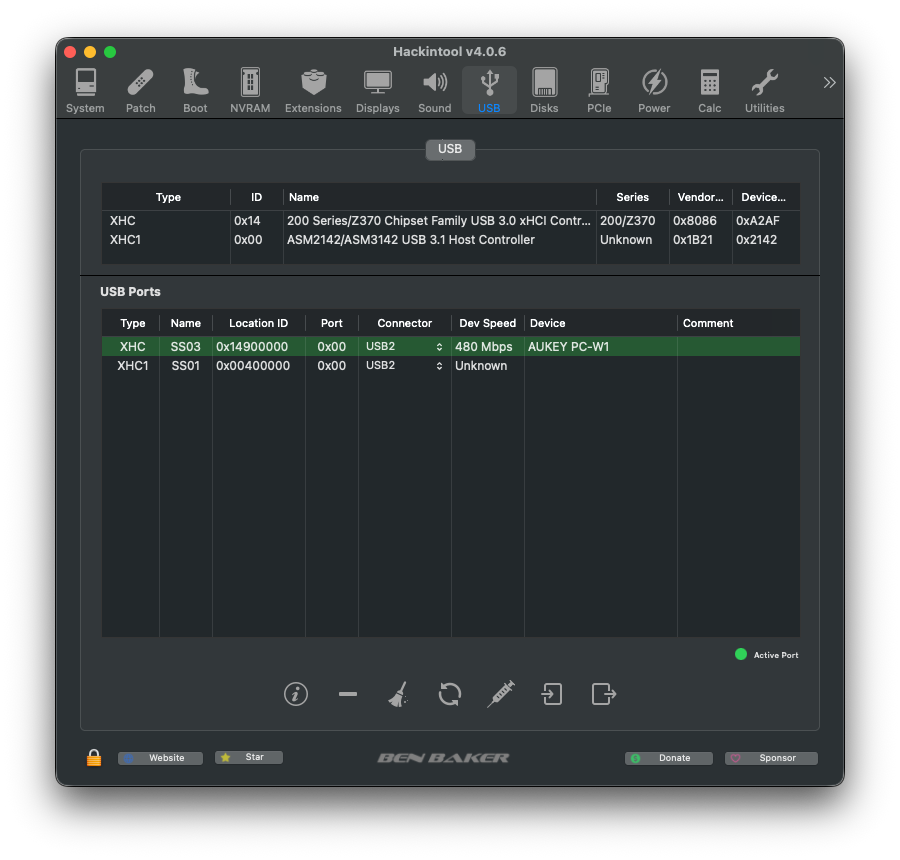
Task: Switch to the PCIe tab
Action: tap(599, 91)
